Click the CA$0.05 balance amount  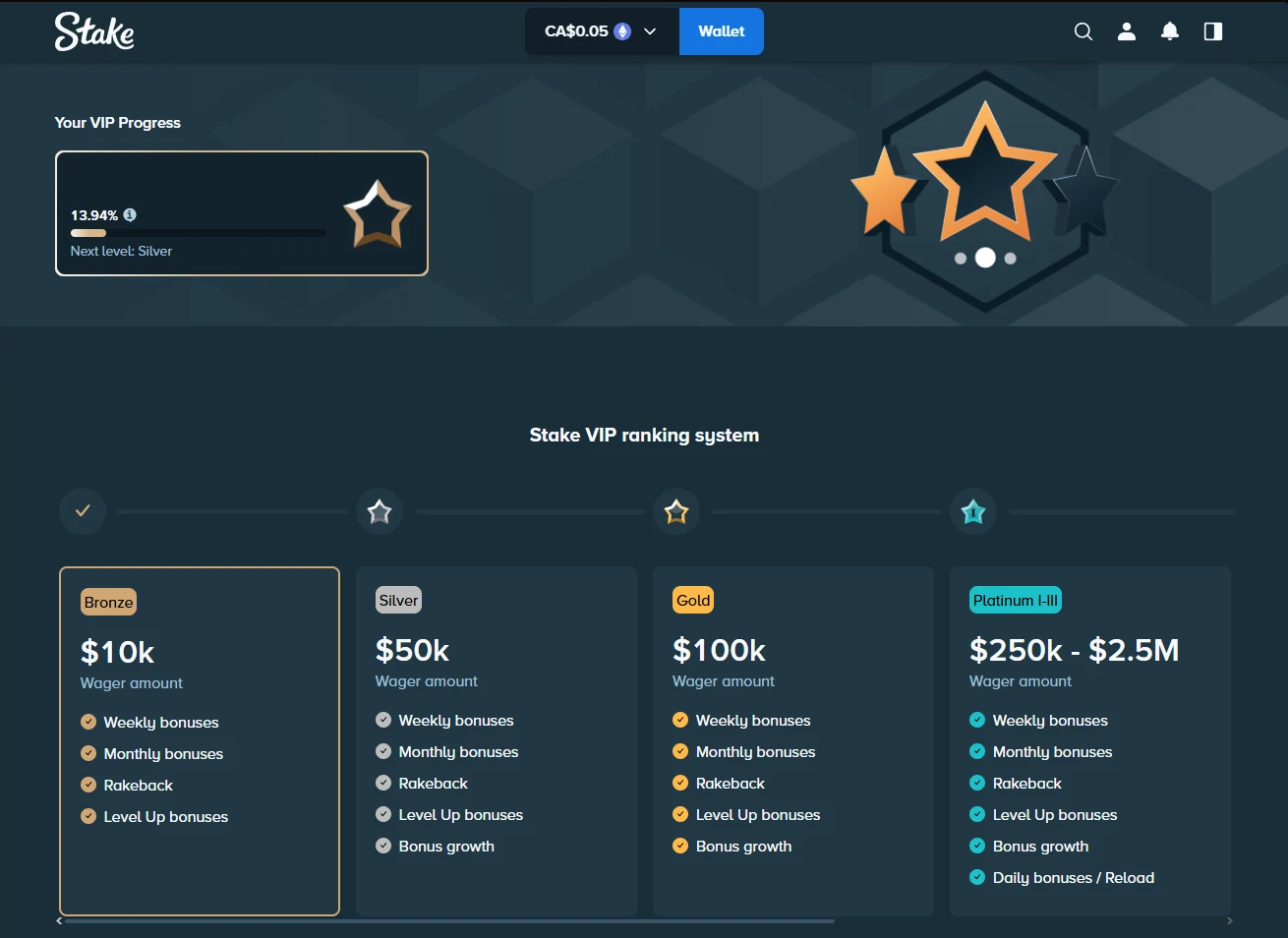576,31
